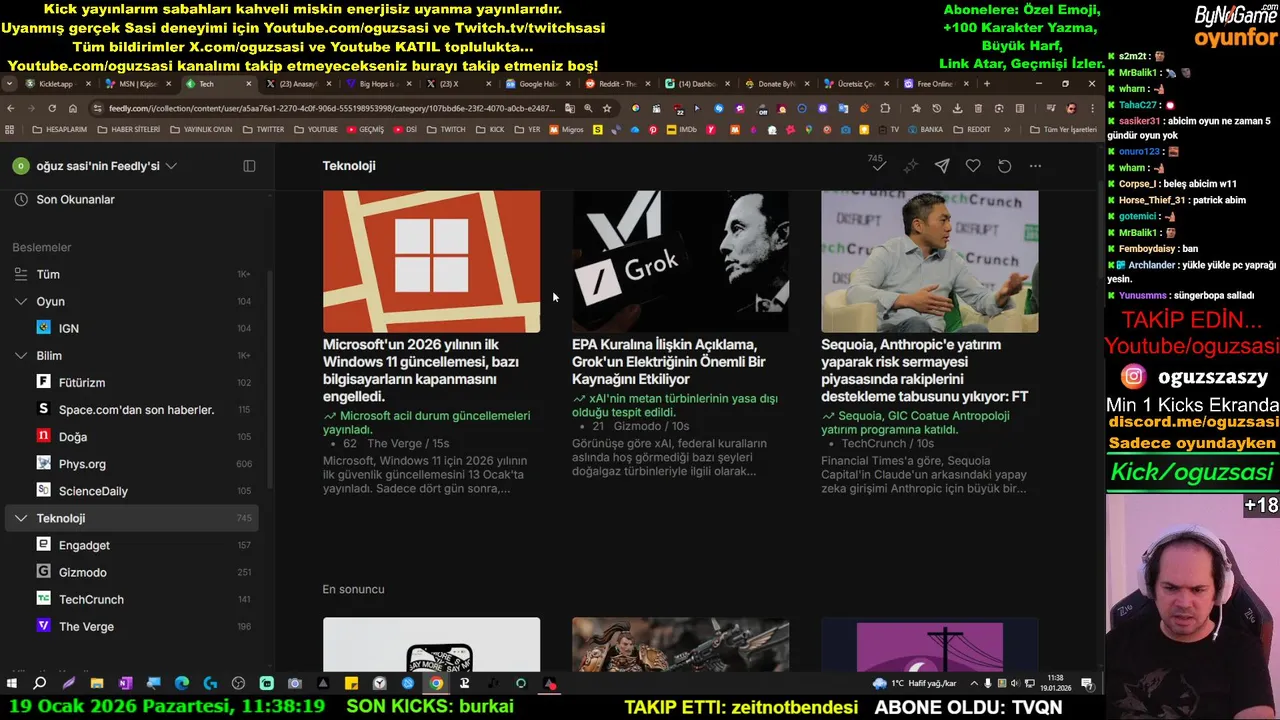Click the taskbar weather widget
This screenshot has width=1280, height=720.
point(914,683)
